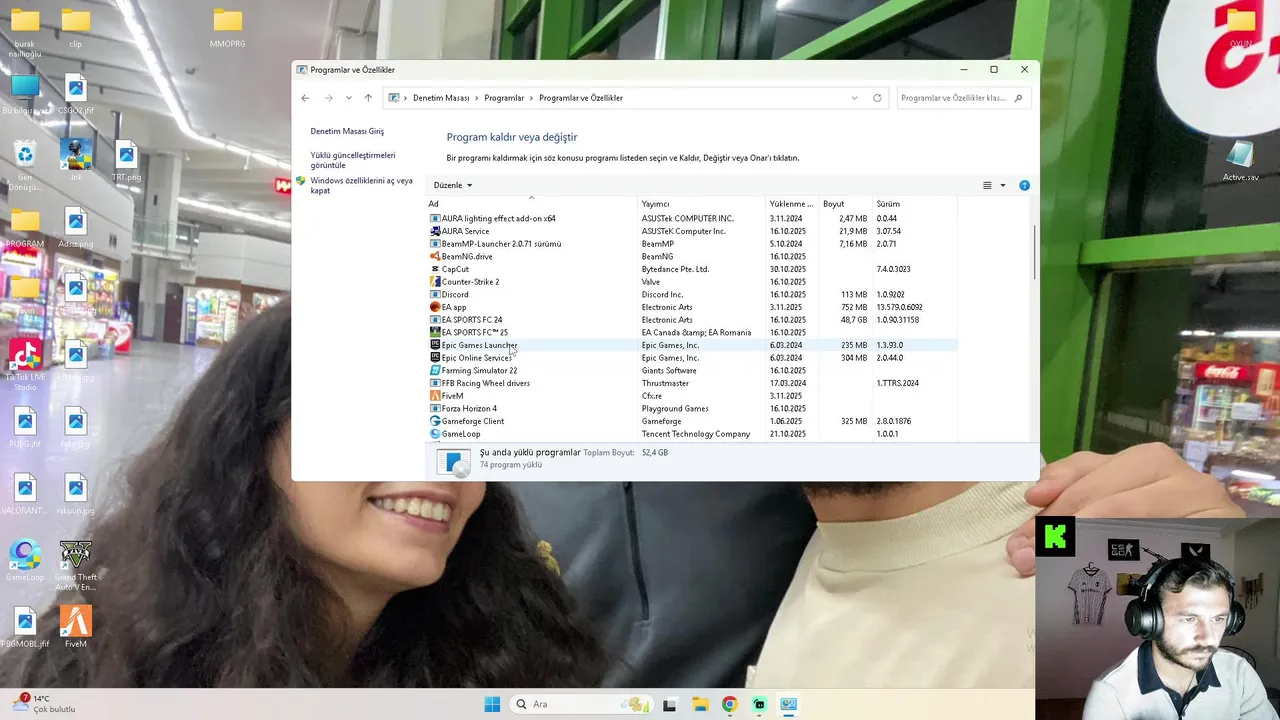The image size is (1280, 720).
Task: Click the weather widget showing 14°C
Action: coord(44,704)
